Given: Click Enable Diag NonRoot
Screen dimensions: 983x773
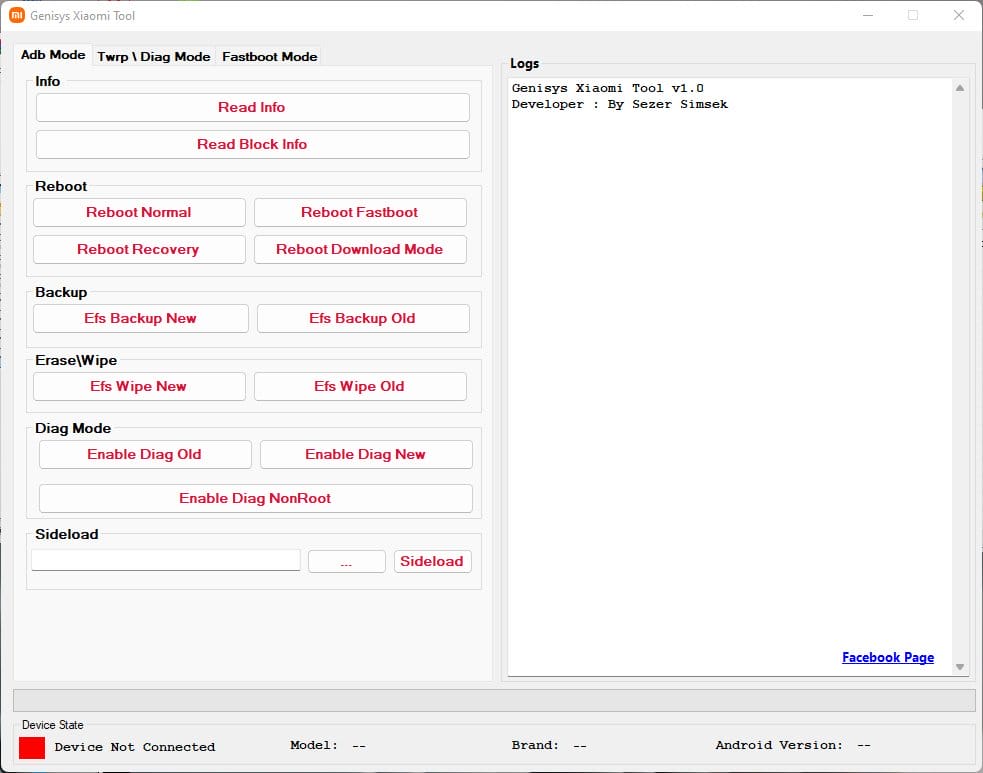Looking at the screenshot, I should tap(255, 498).
